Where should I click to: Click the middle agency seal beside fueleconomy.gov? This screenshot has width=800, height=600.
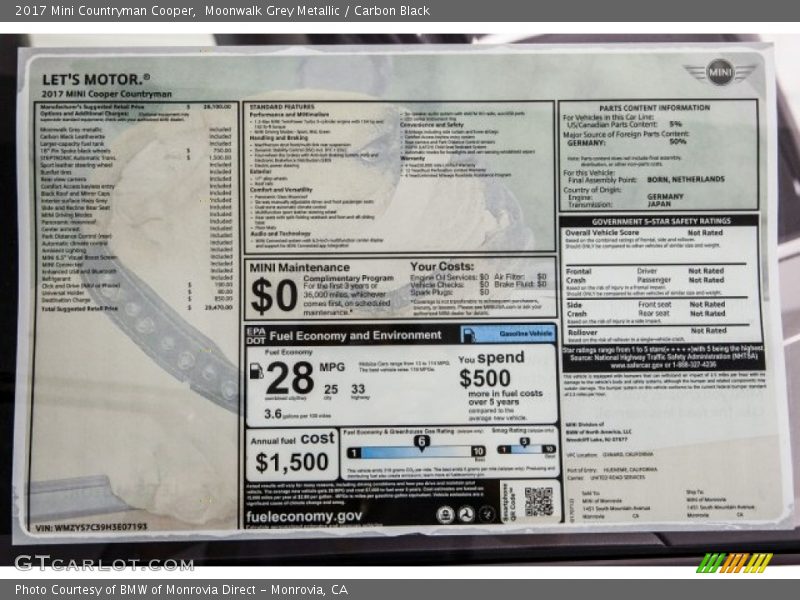coord(465,514)
